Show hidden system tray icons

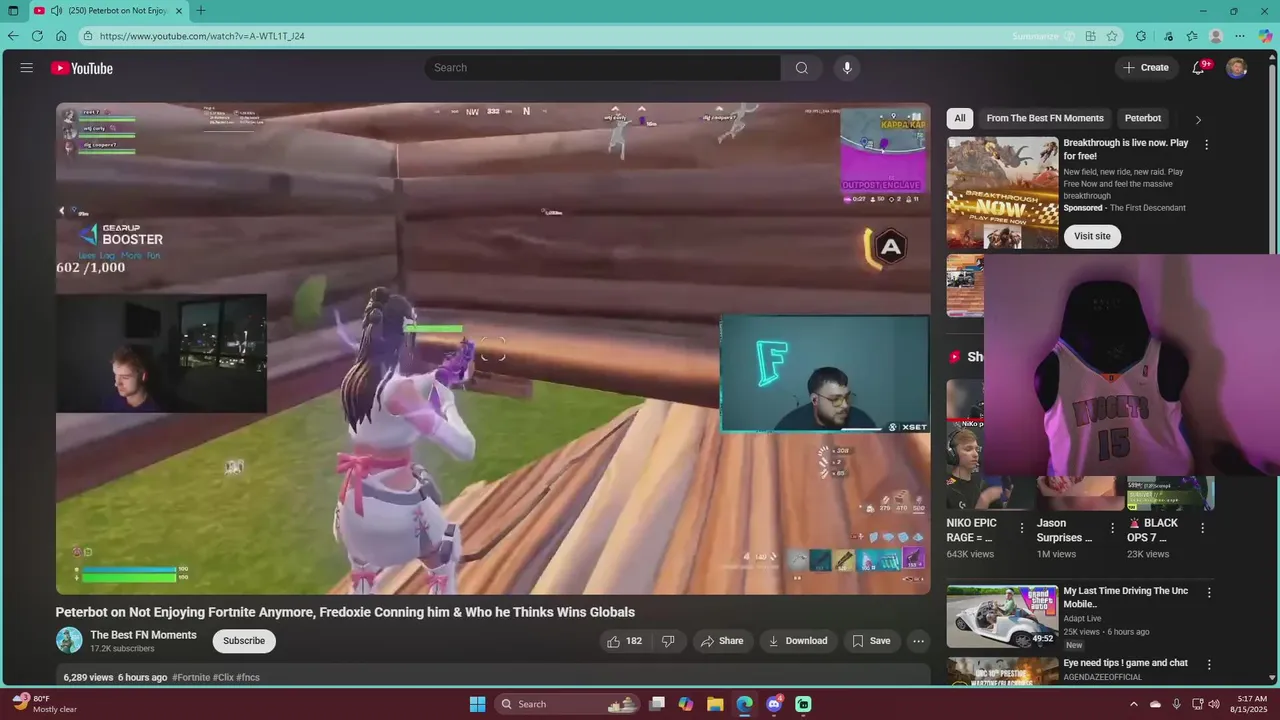[x=1134, y=704]
